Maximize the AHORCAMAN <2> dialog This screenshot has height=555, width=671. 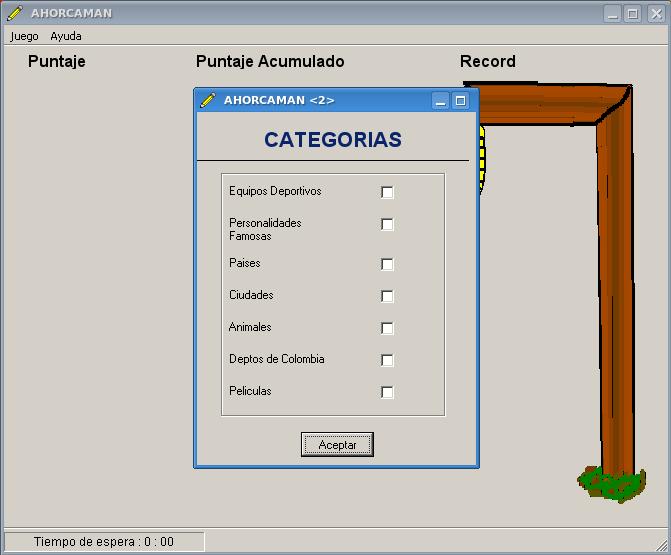(x=460, y=101)
